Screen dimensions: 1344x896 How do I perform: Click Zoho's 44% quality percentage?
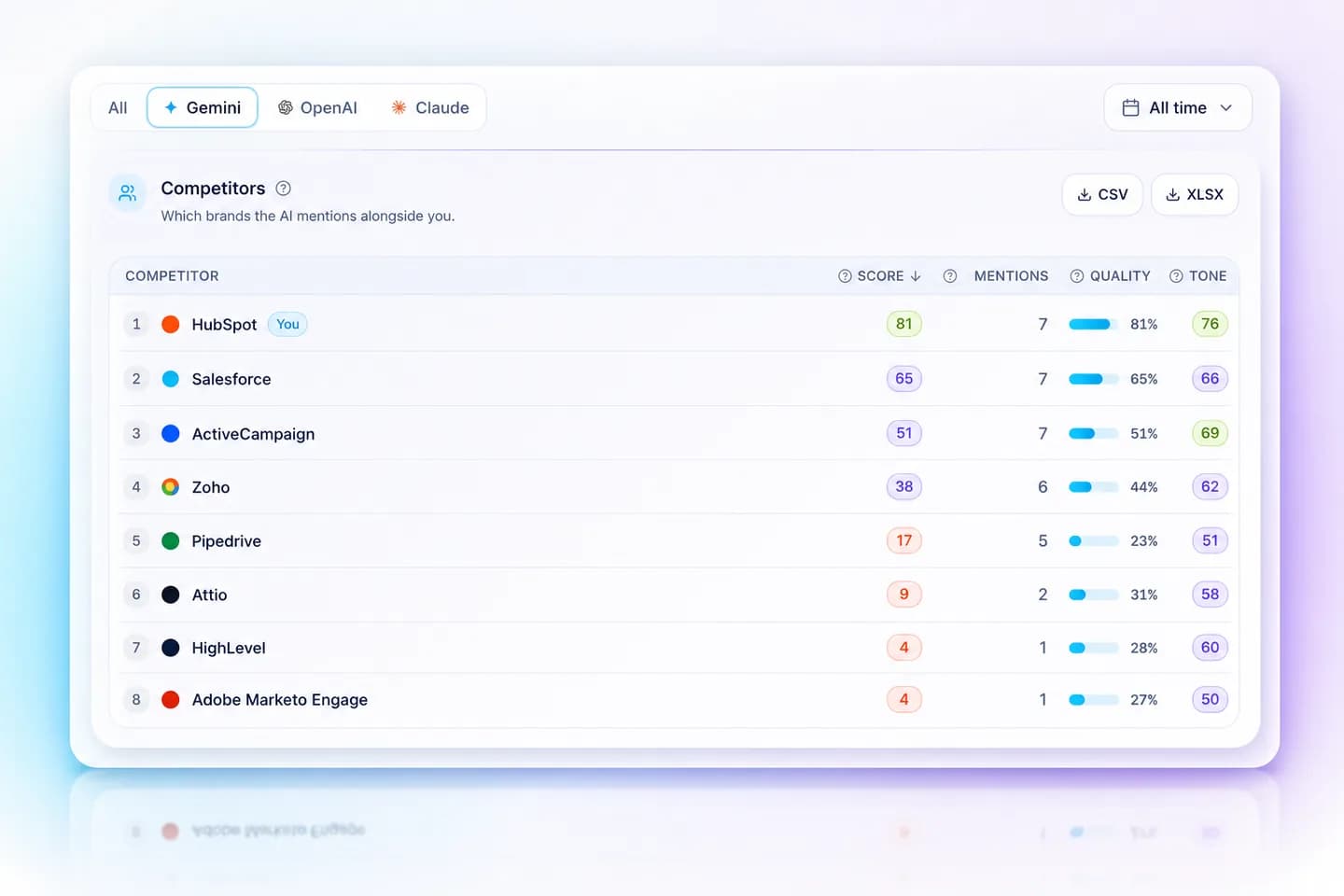[x=1144, y=487]
